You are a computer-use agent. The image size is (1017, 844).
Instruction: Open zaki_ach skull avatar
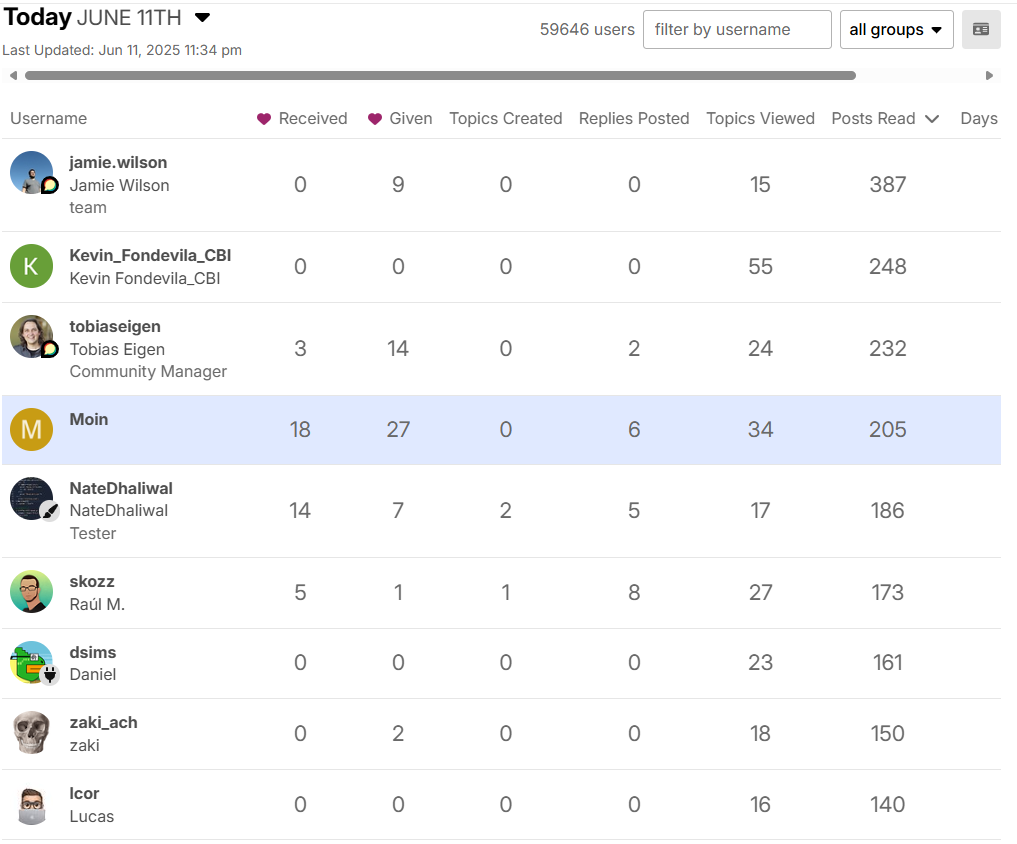click(x=31, y=733)
